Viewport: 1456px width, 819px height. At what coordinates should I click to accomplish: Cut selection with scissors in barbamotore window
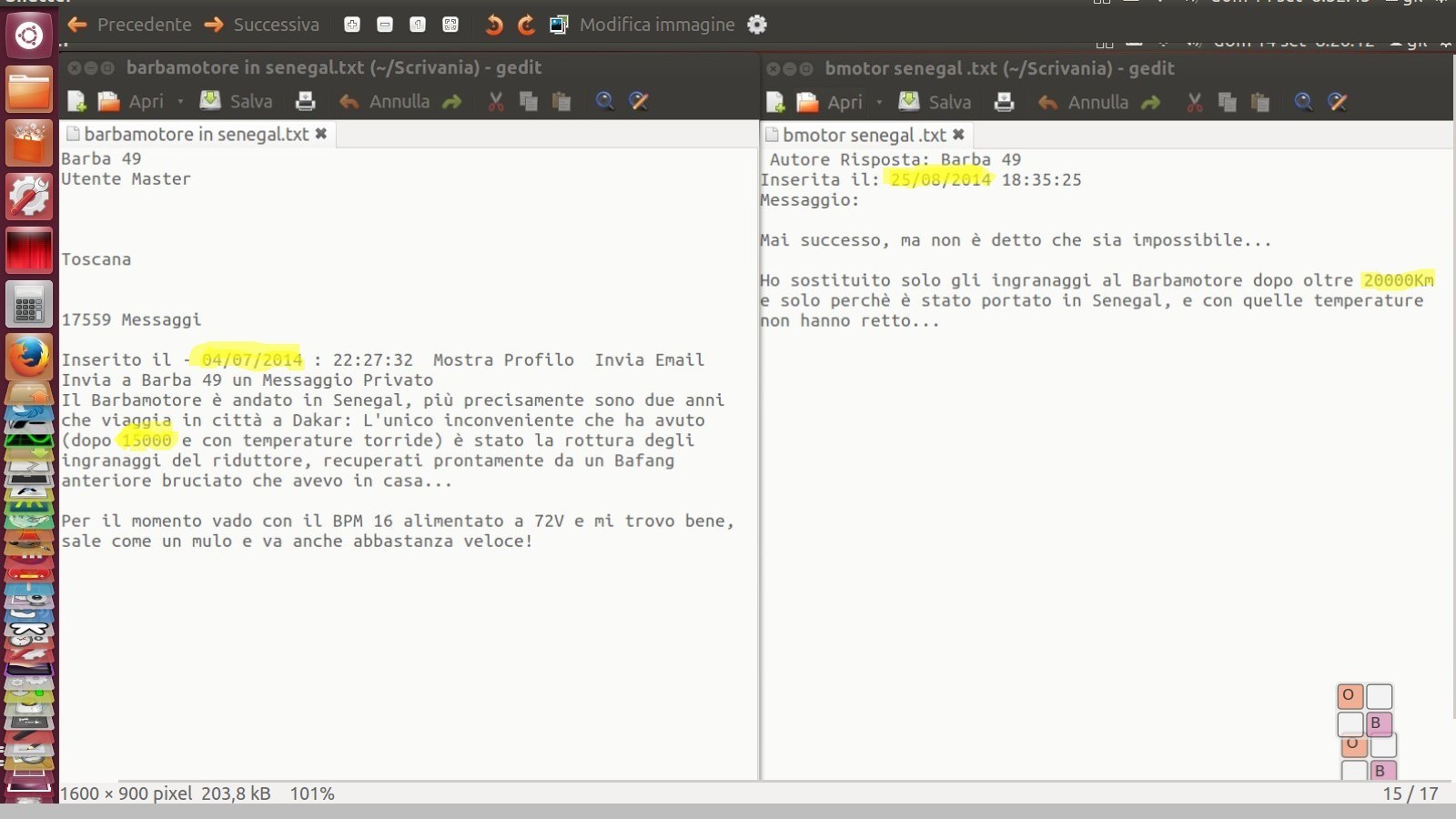[496, 101]
